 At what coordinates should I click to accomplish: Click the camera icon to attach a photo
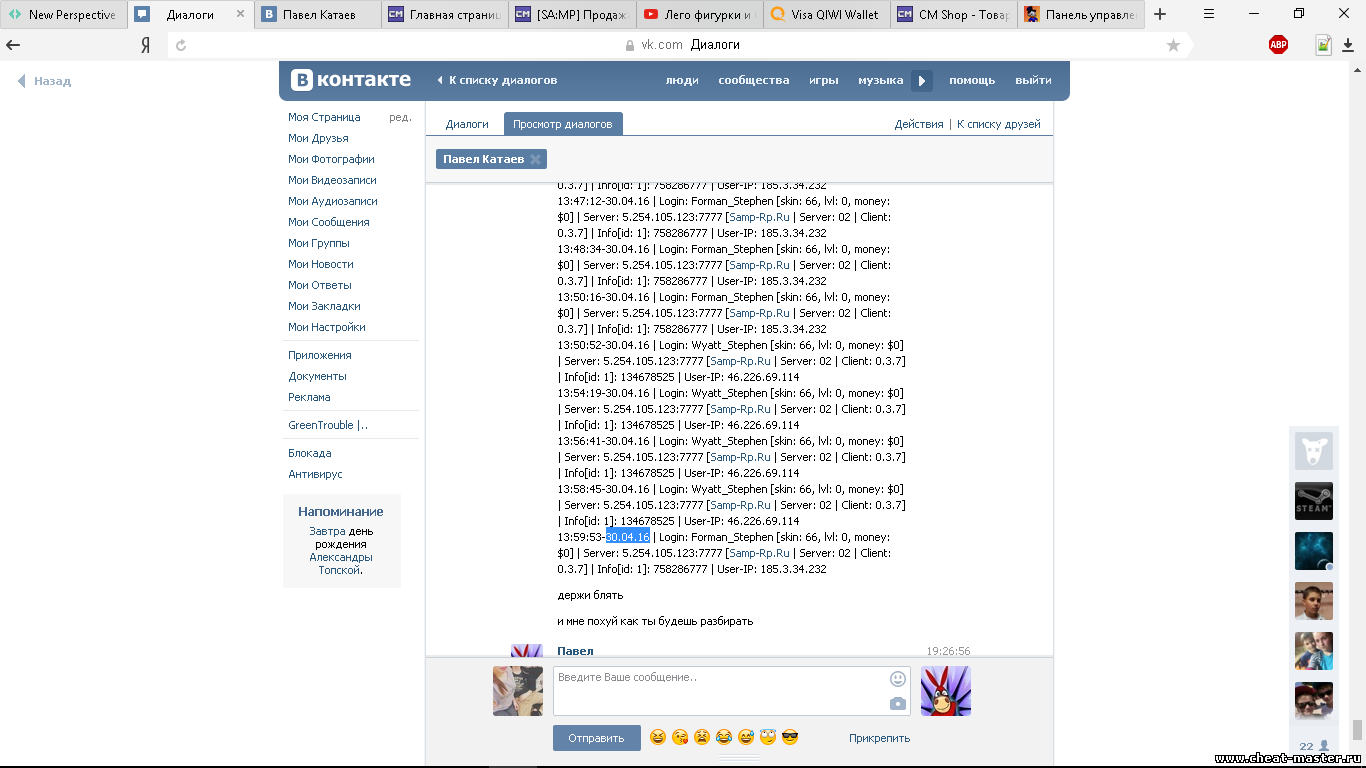click(x=897, y=704)
